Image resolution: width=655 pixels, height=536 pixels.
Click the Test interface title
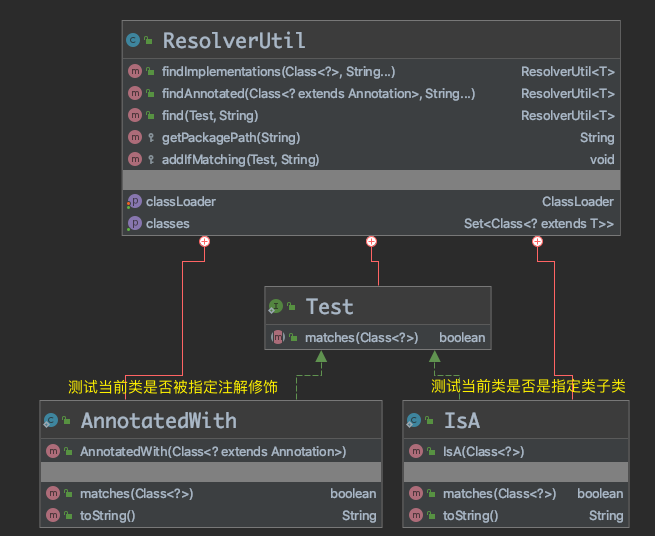(329, 306)
